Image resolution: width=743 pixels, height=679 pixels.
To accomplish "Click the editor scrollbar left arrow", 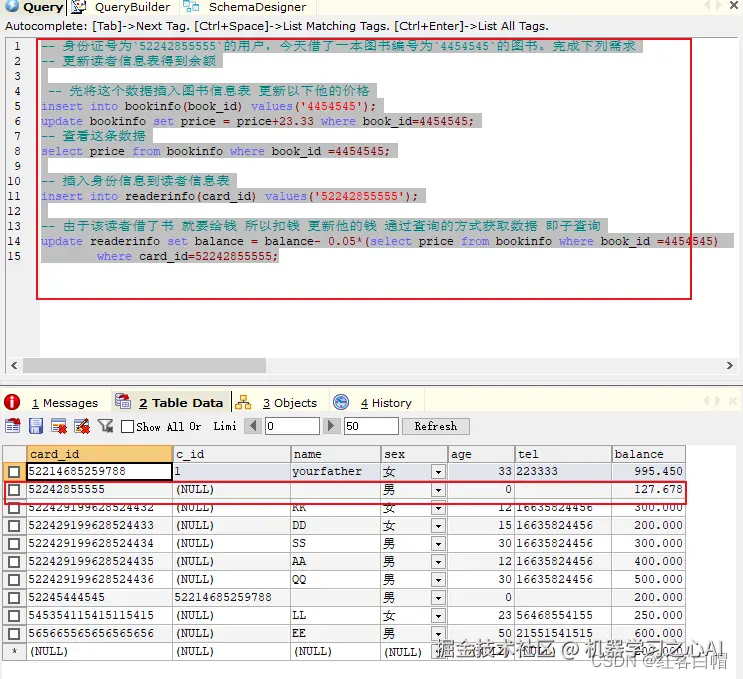I will pyautogui.click(x=14, y=365).
